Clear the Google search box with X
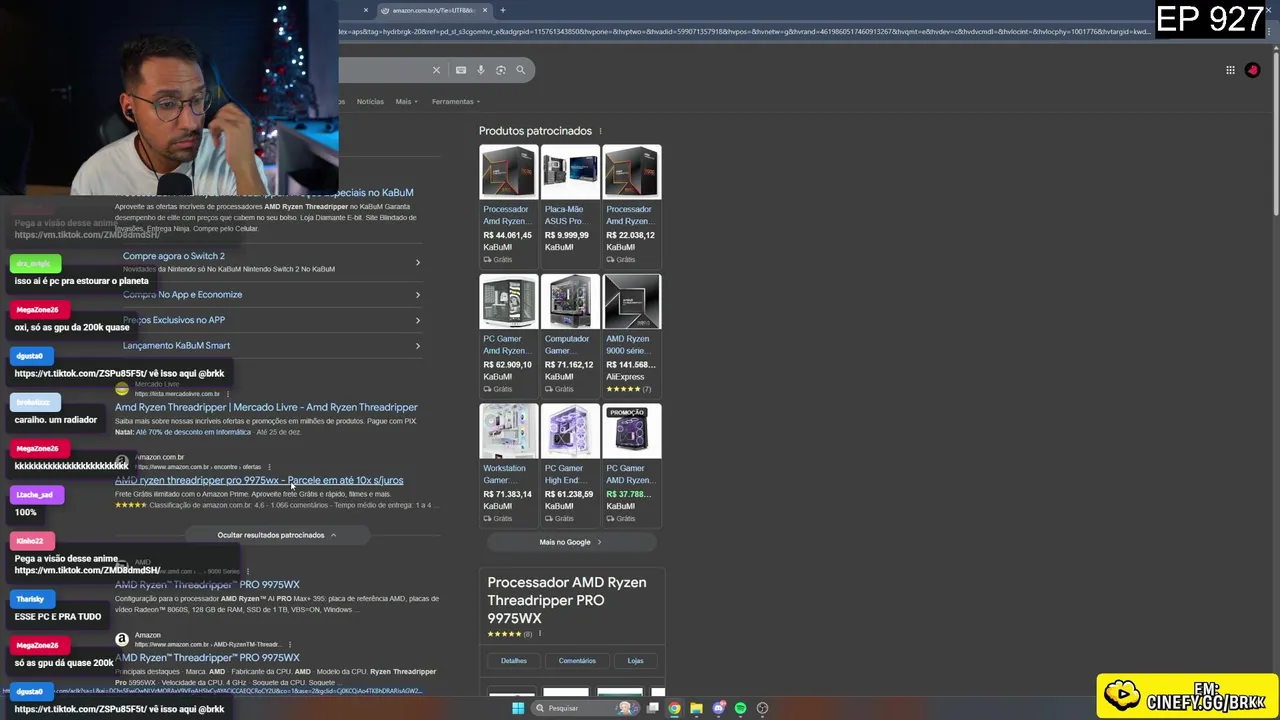 tap(436, 70)
